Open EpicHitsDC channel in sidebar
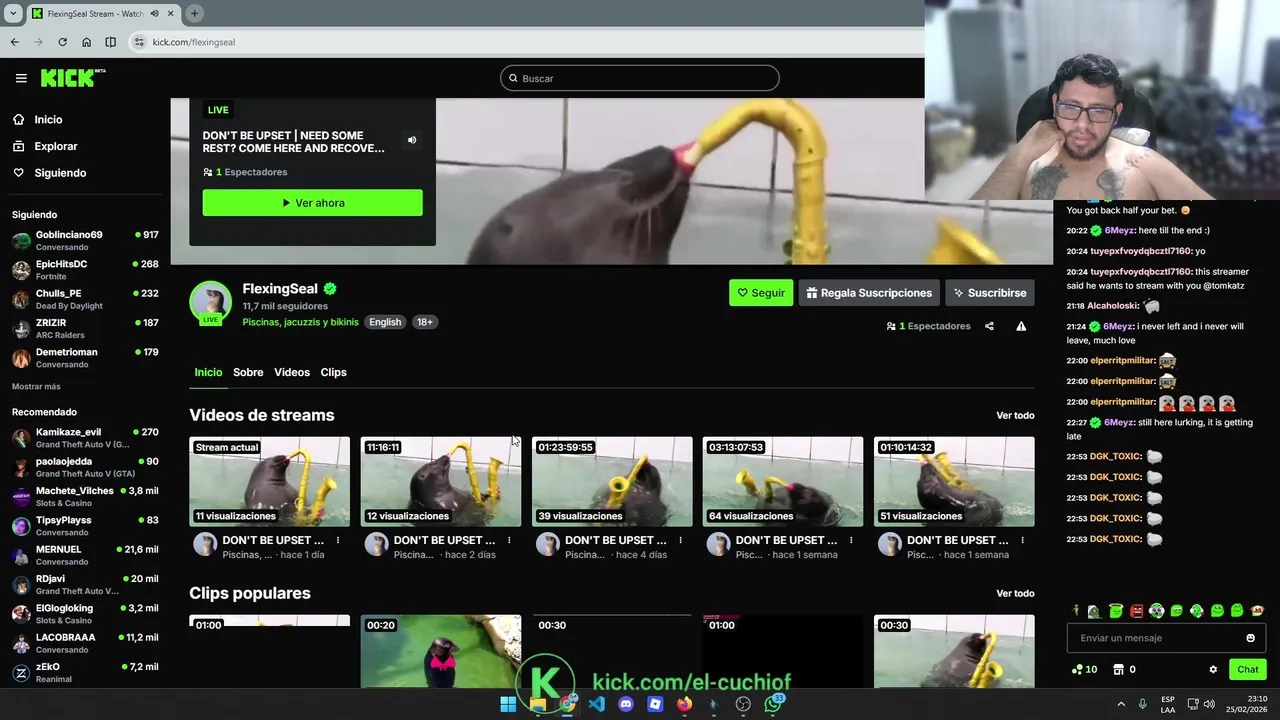Image resolution: width=1280 pixels, height=720 pixels. [85, 269]
